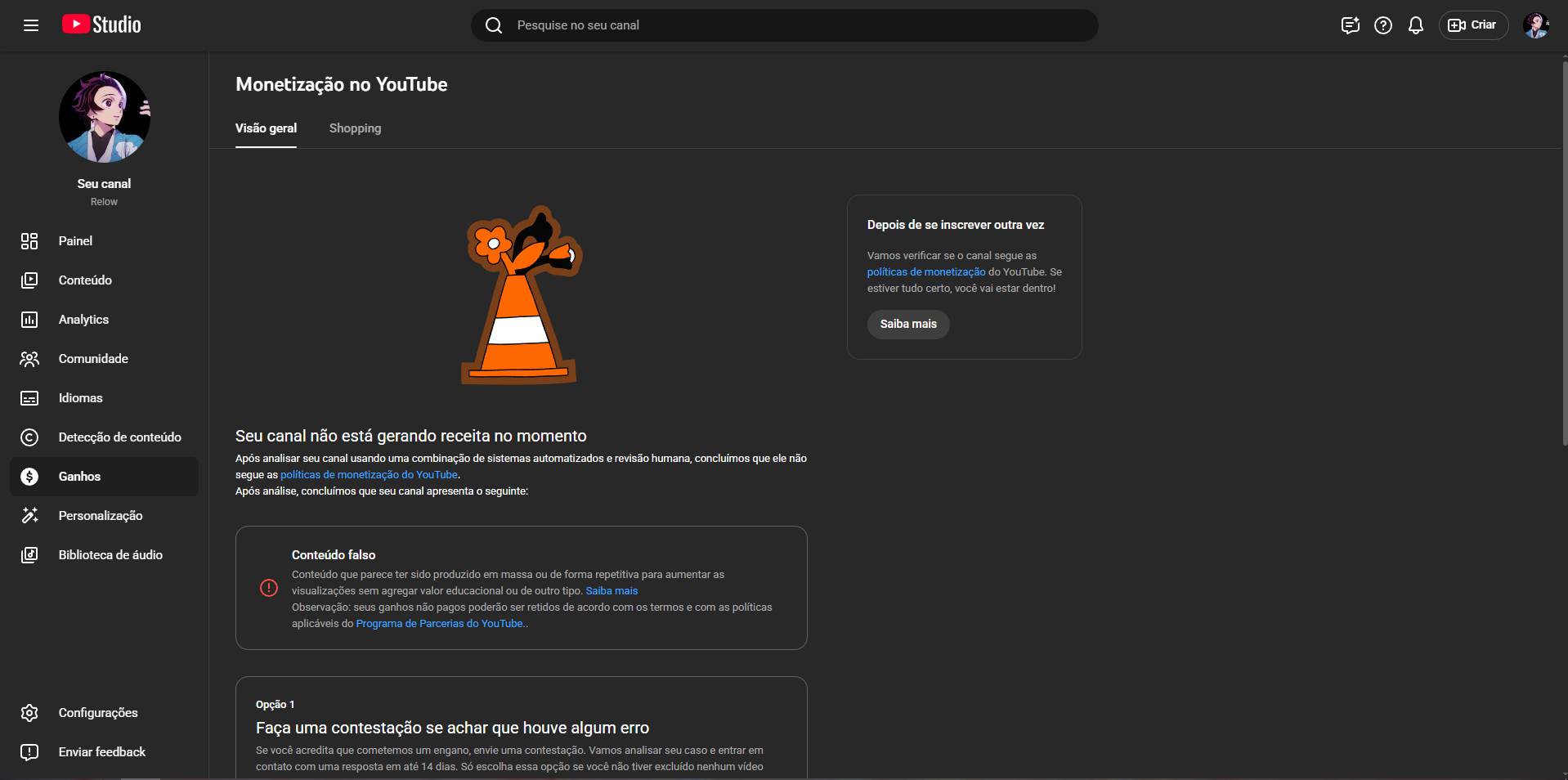This screenshot has width=1568, height=780.
Task: Focus the Pesquise no seu canal search field
Action: pos(785,25)
